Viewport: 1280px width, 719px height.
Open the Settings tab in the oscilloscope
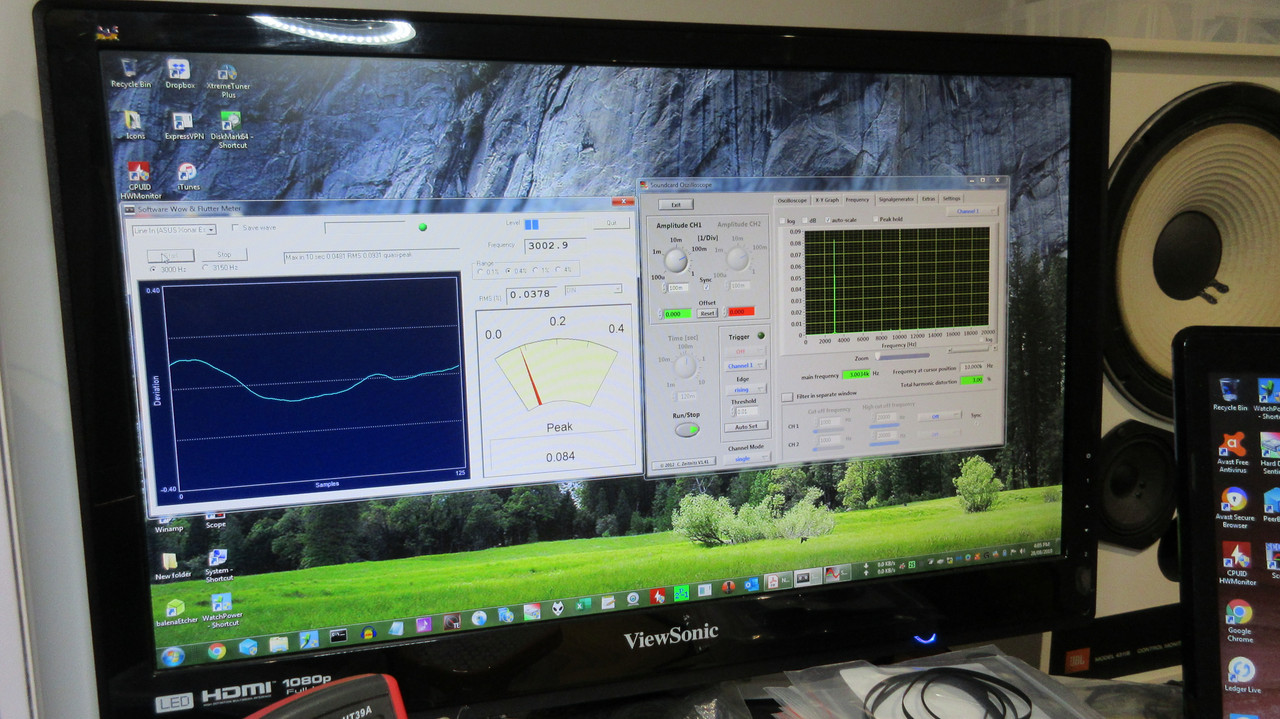coord(952,198)
